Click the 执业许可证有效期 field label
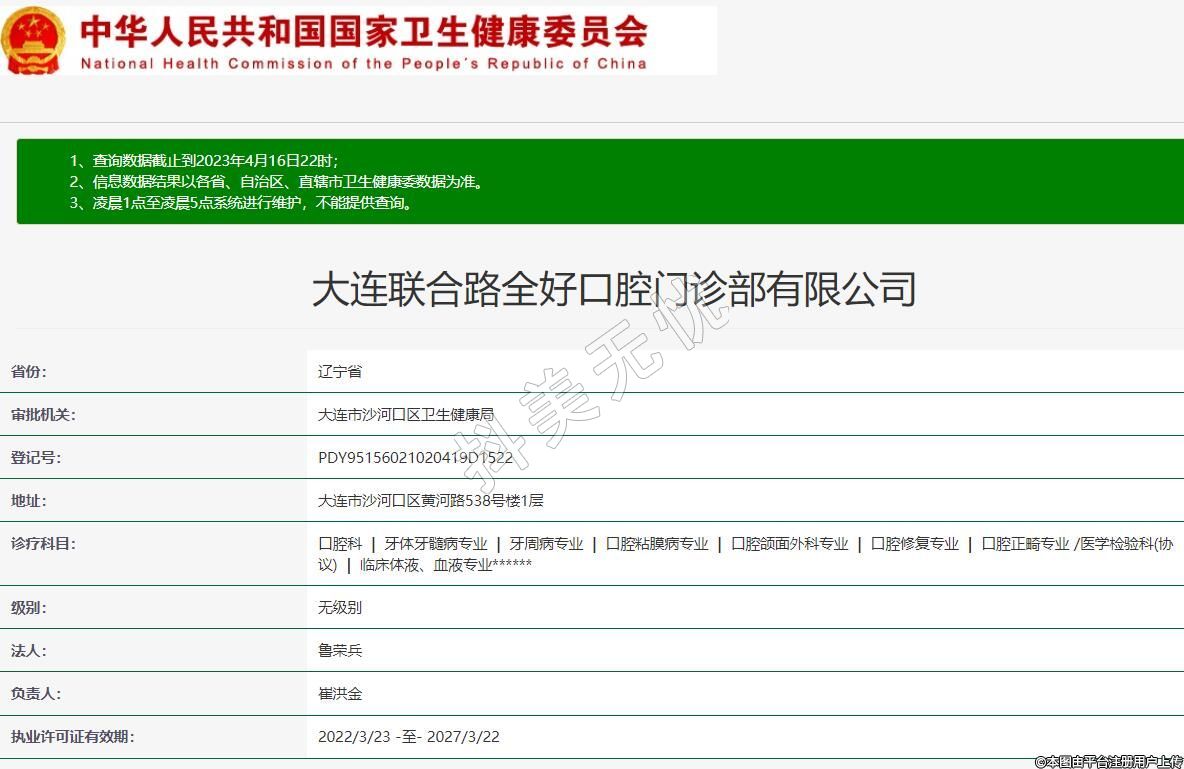1184x769 pixels. click(x=72, y=737)
